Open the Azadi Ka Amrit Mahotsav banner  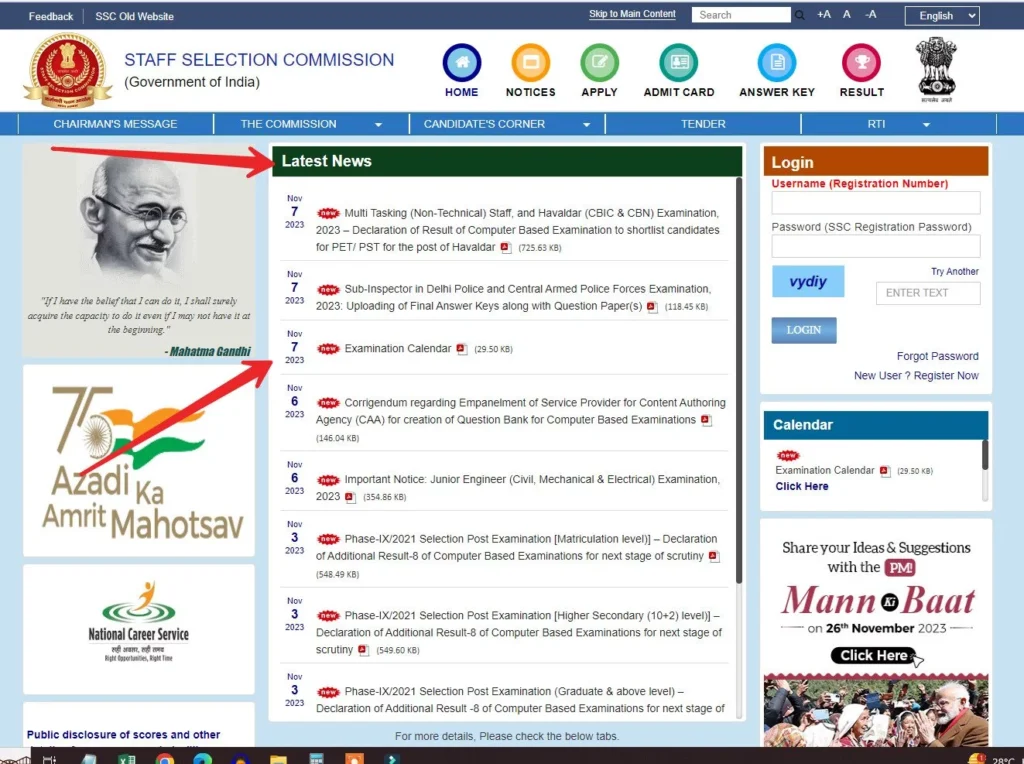tap(138, 461)
